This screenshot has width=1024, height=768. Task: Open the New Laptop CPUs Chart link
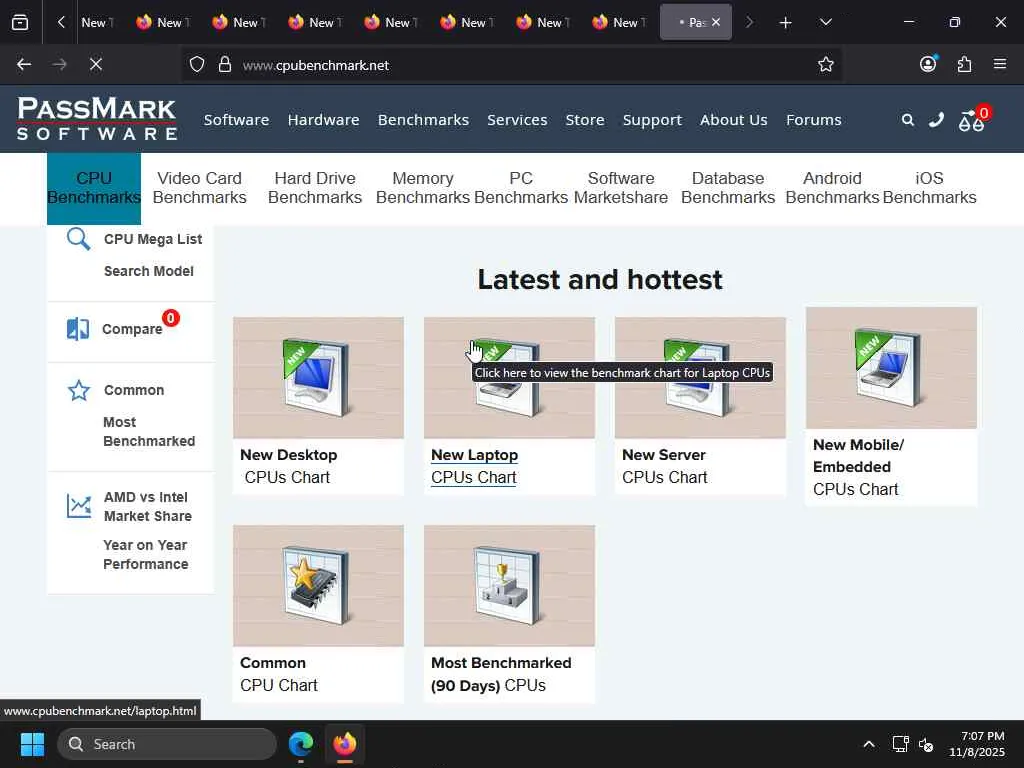coord(475,466)
